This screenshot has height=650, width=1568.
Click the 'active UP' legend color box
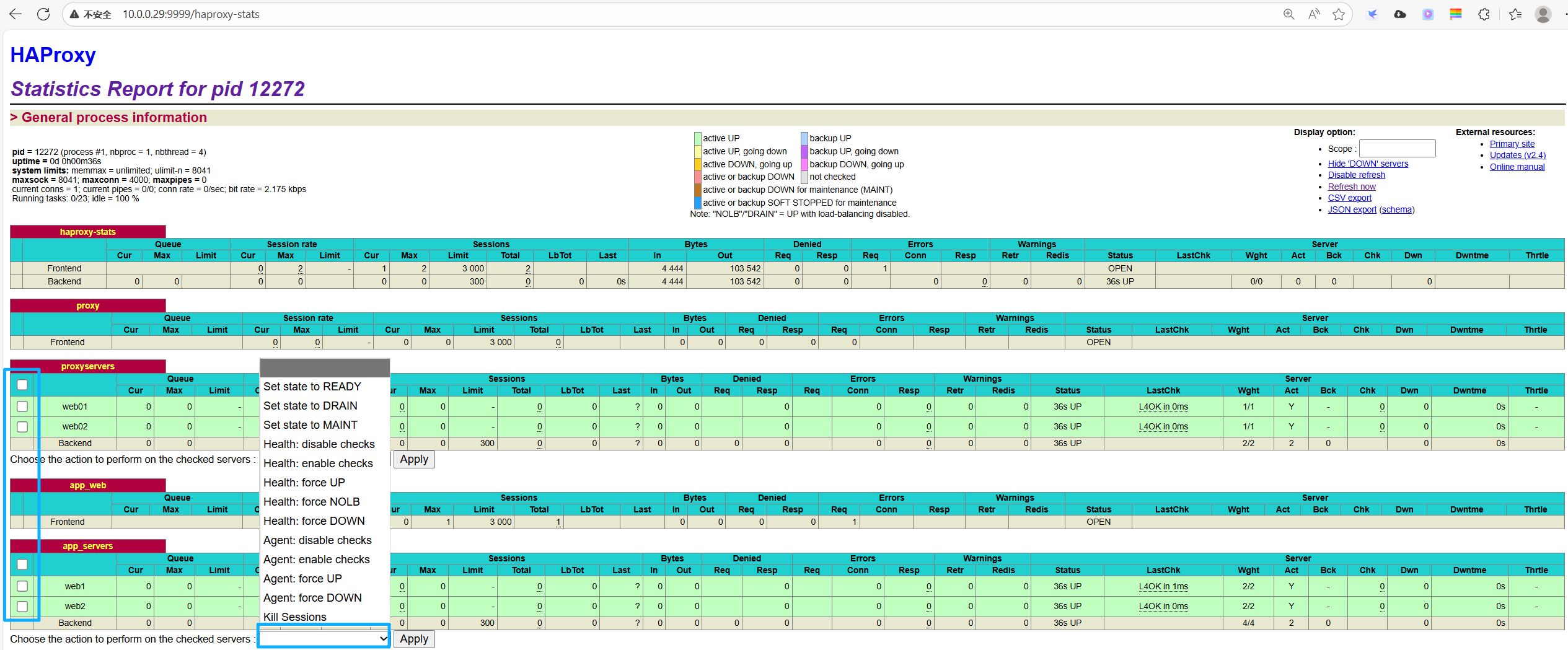tap(697, 138)
